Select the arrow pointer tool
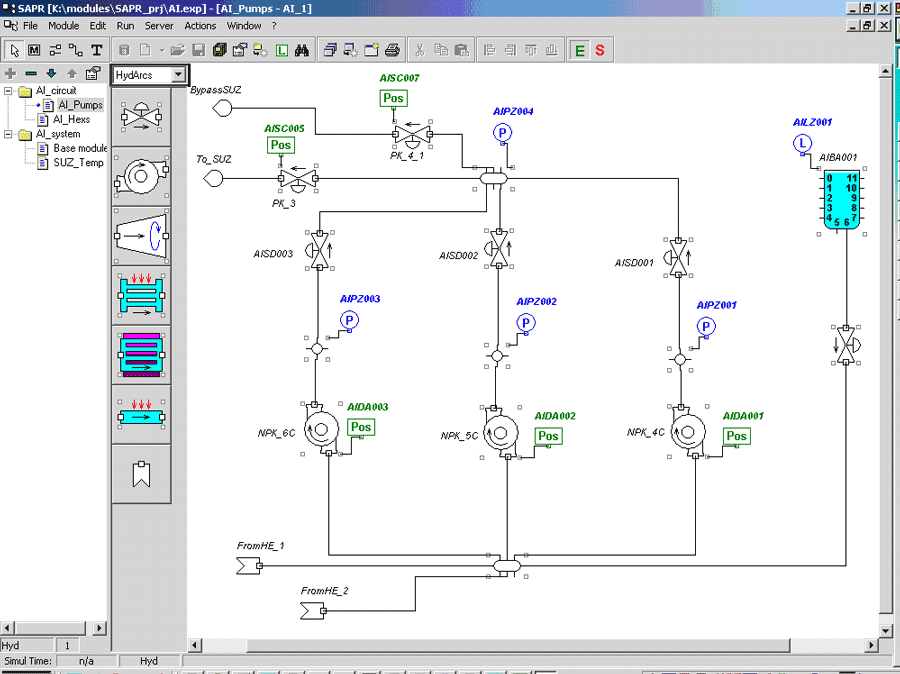 14,51
